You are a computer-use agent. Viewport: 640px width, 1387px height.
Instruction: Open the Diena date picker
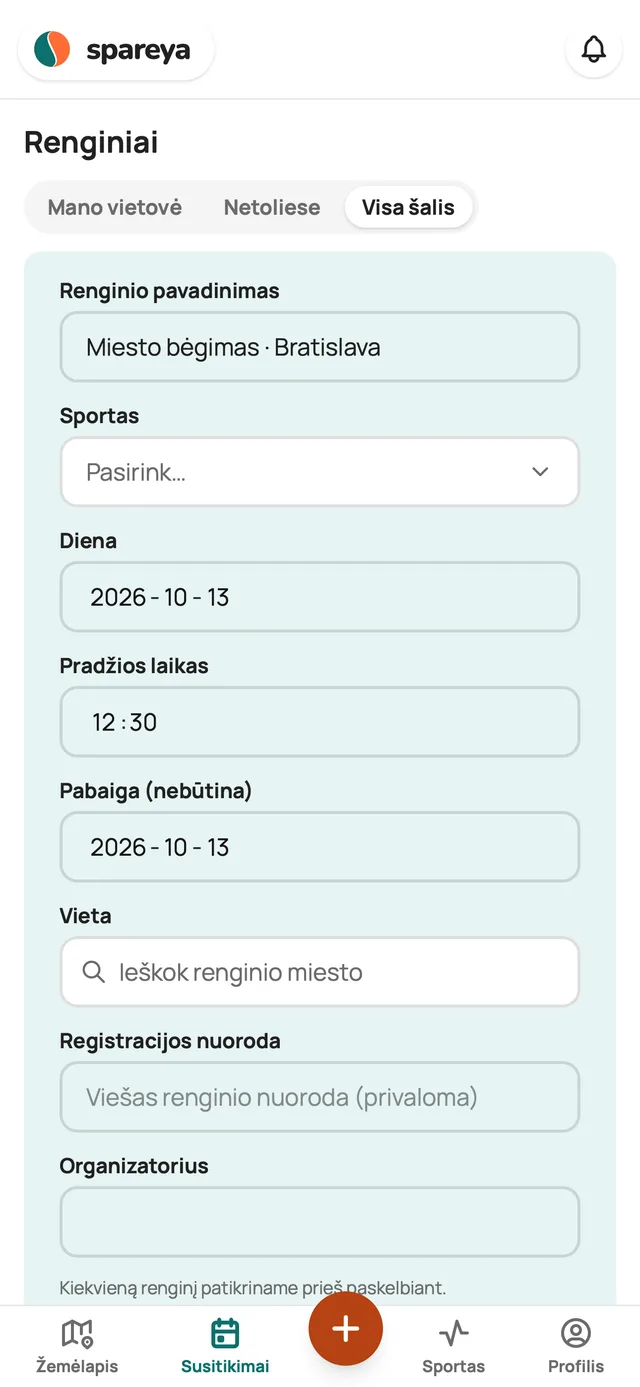[320, 597]
